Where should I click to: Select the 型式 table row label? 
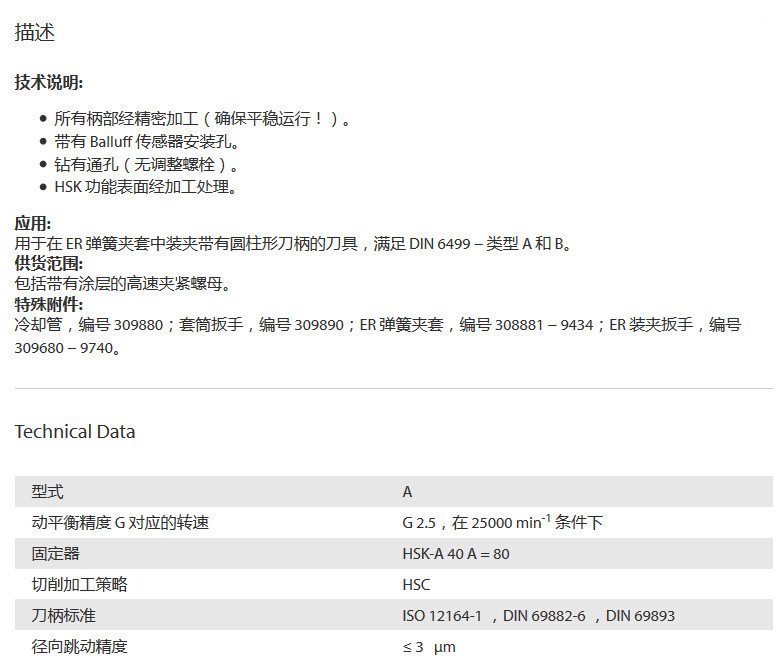pos(47,492)
